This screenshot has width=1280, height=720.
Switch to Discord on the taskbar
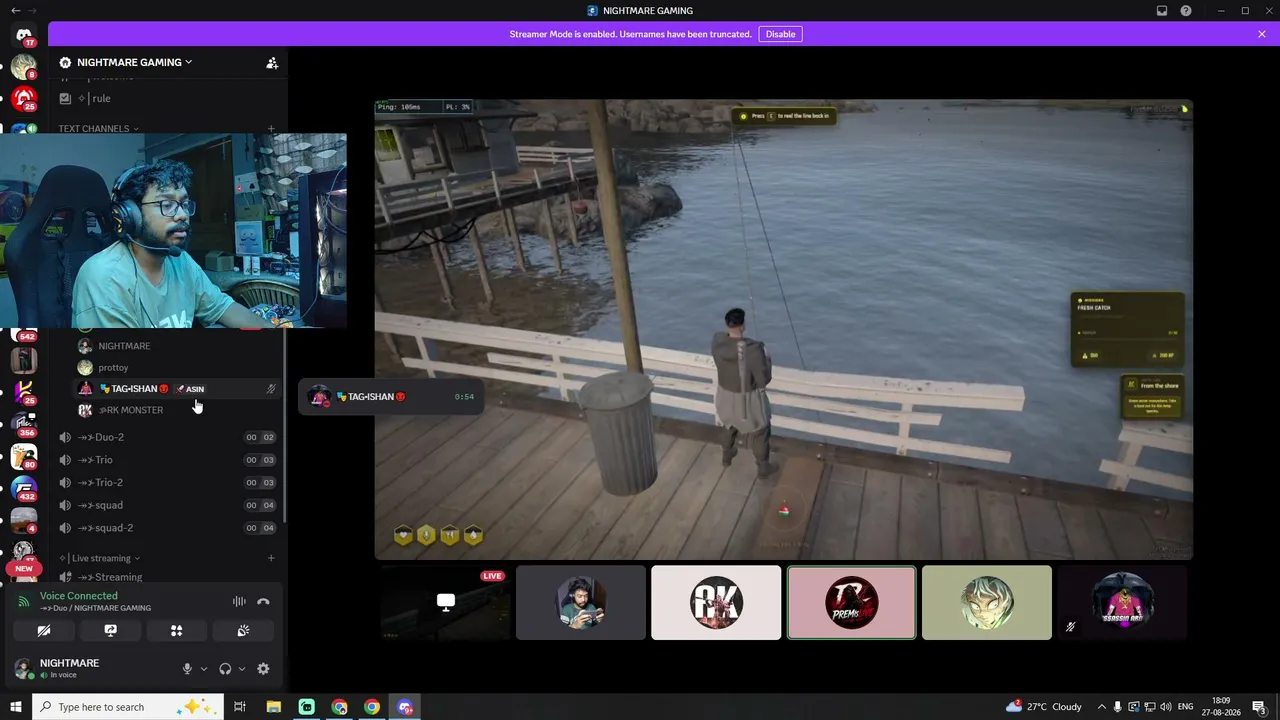pyautogui.click(x=405, y=707)
